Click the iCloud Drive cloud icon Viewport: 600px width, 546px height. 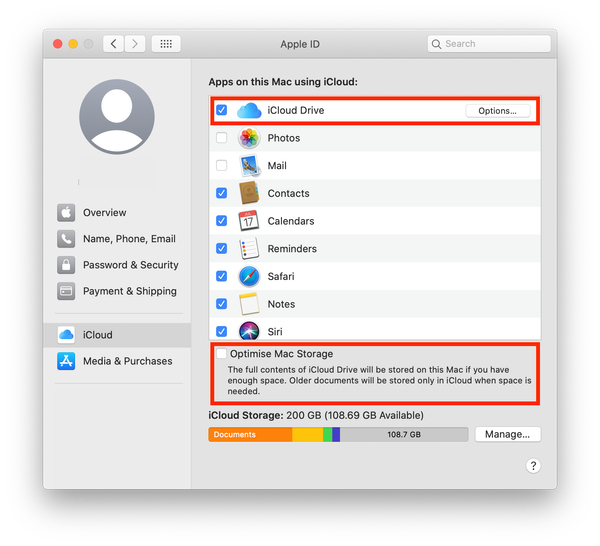click(249, 111)
